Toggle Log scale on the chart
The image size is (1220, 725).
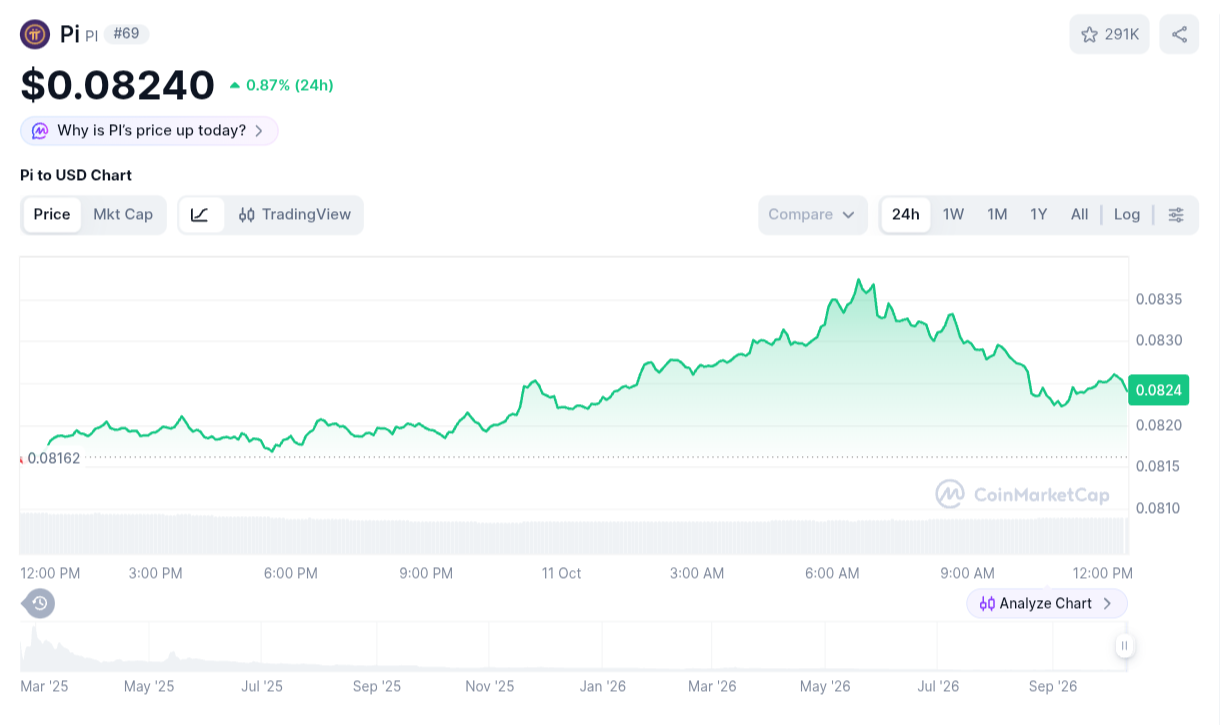1127,215
